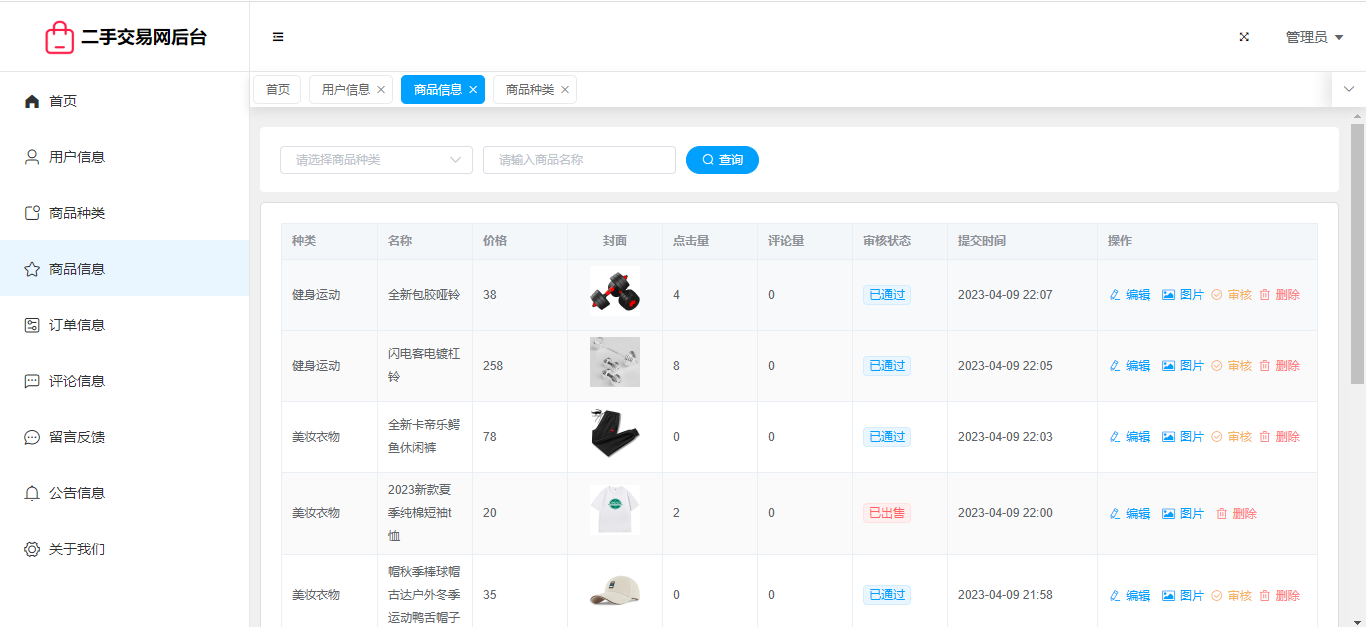
Task: Select 留言反馈 in the sidebar
Action: coord(76,437)
